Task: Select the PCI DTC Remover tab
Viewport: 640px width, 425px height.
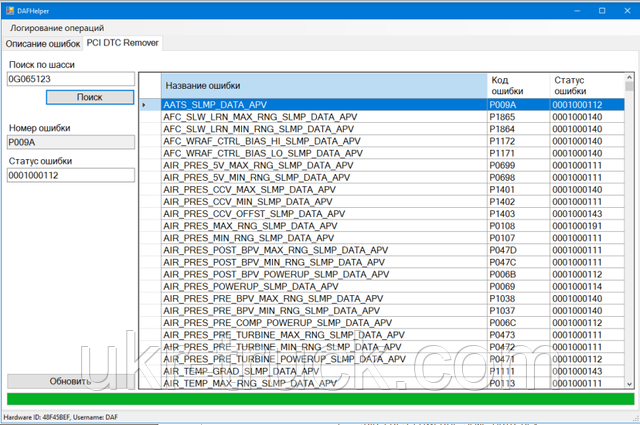Action: coord(122,43)
